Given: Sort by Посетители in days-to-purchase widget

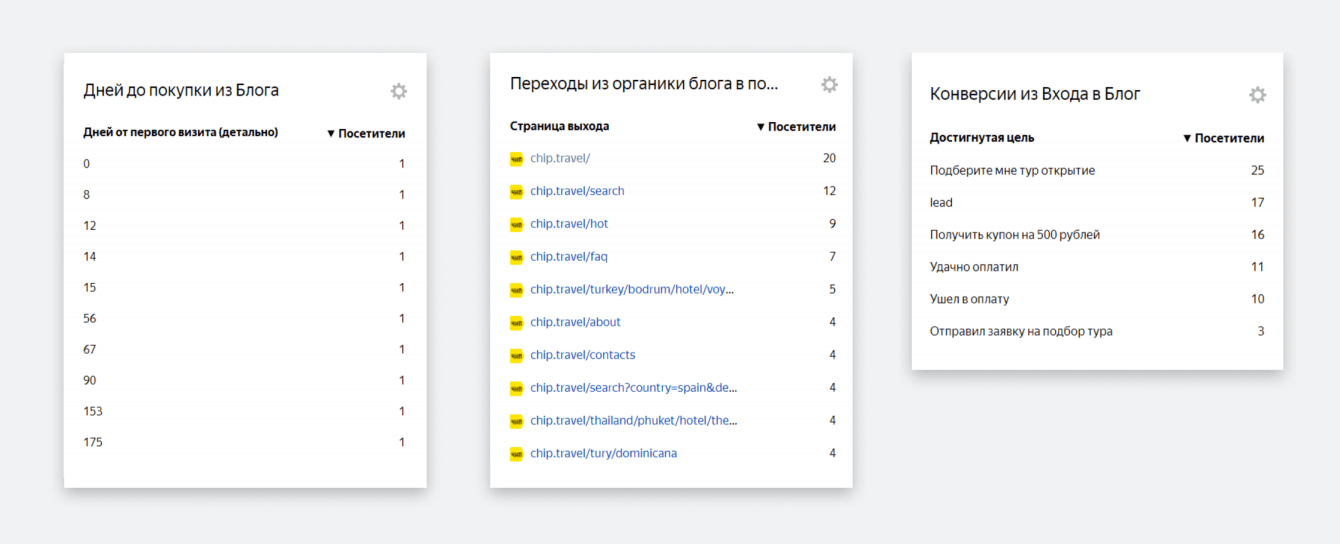Looking at the screenshot, I should tap(366, 133).
